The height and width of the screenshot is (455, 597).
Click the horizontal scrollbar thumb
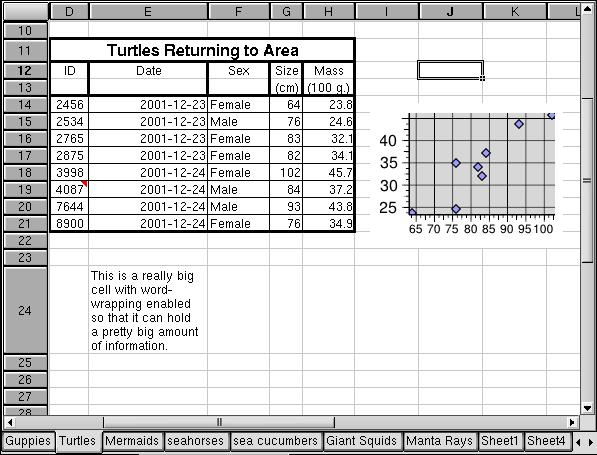pos(219,422)
